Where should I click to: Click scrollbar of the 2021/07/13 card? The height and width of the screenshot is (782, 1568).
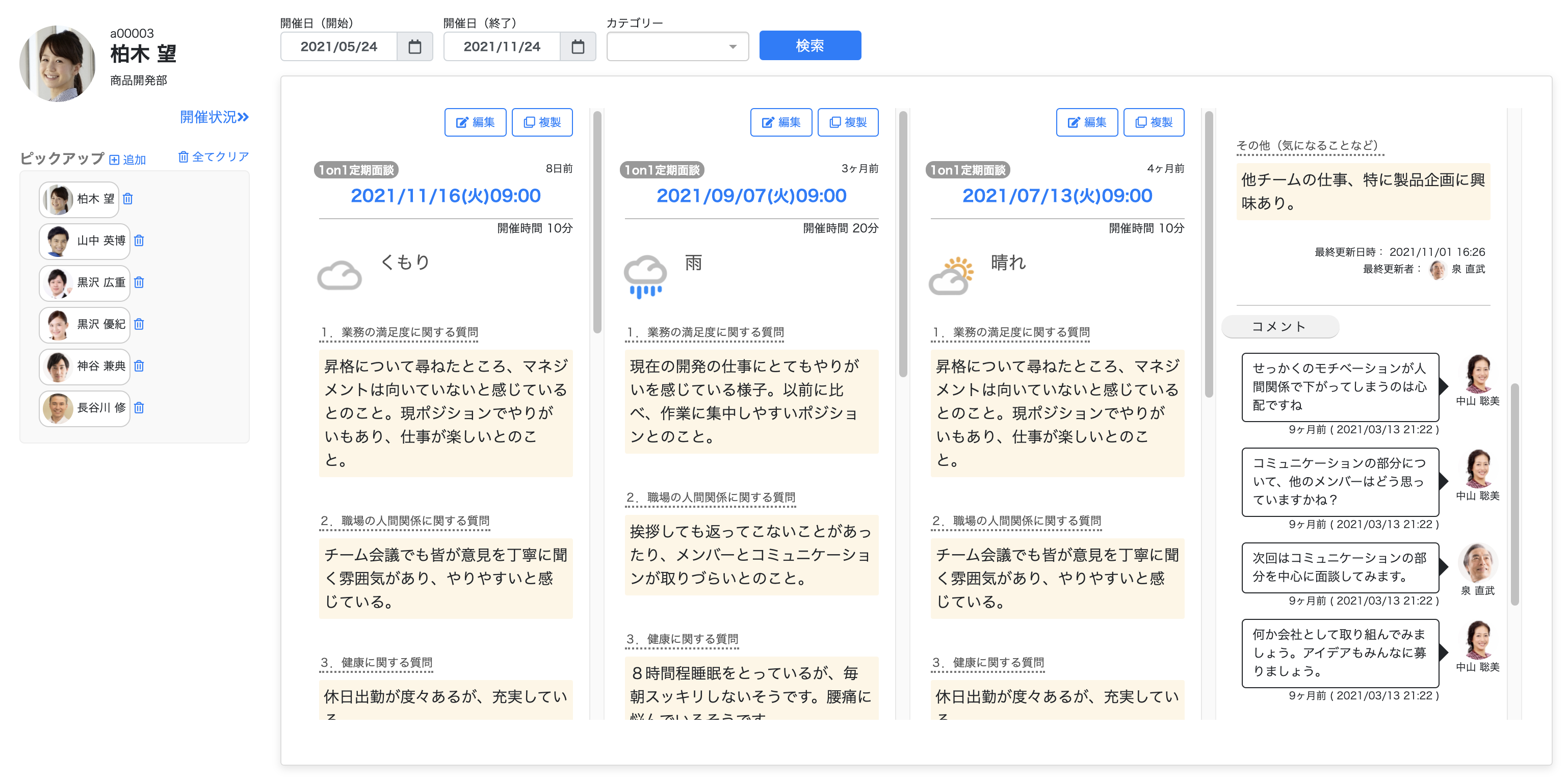tap(1209, 254)
